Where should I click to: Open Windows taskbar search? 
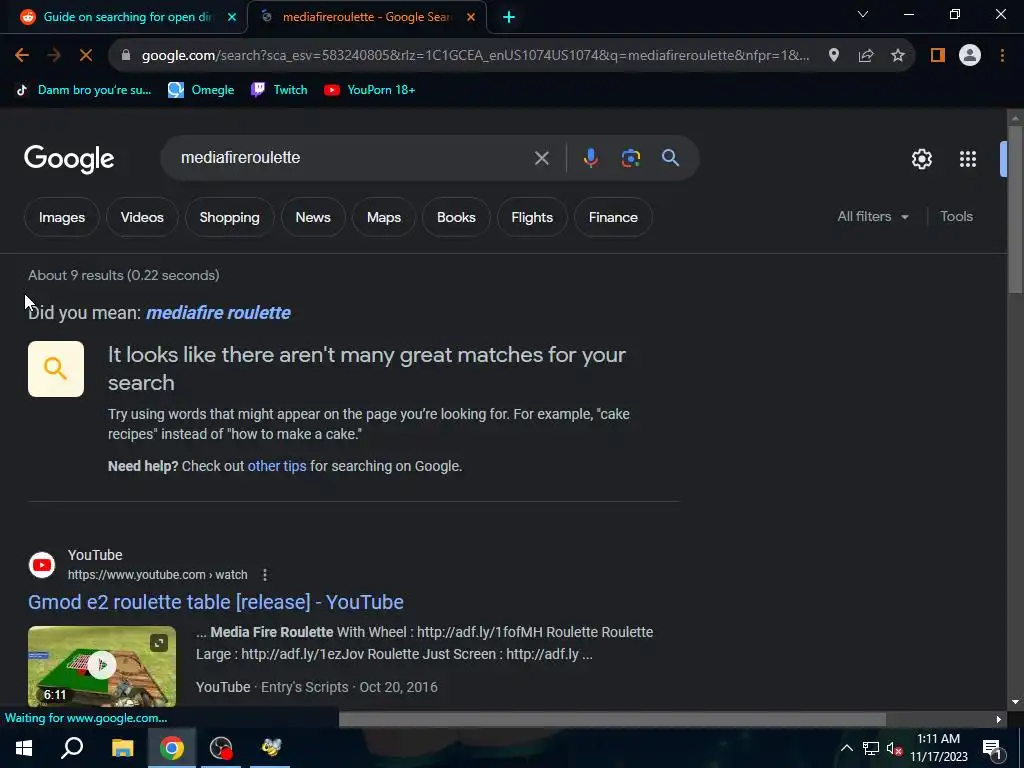point(72,748)
